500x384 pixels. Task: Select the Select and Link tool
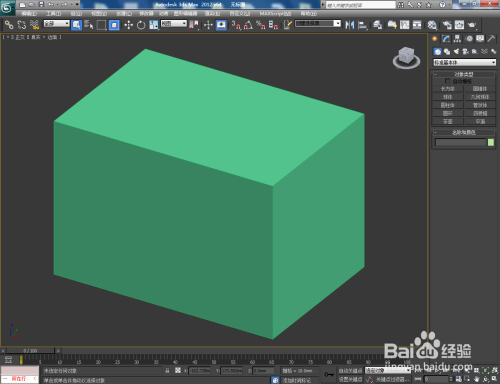point(9,25)
